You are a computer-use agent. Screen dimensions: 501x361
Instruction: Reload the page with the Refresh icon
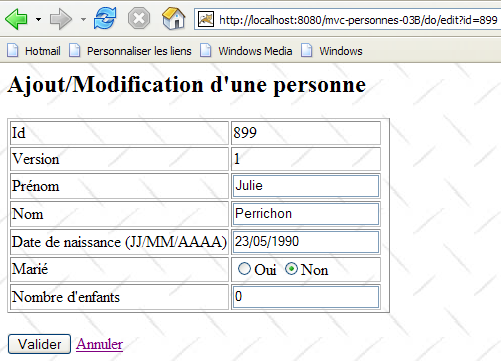click(x=105, y=18)
